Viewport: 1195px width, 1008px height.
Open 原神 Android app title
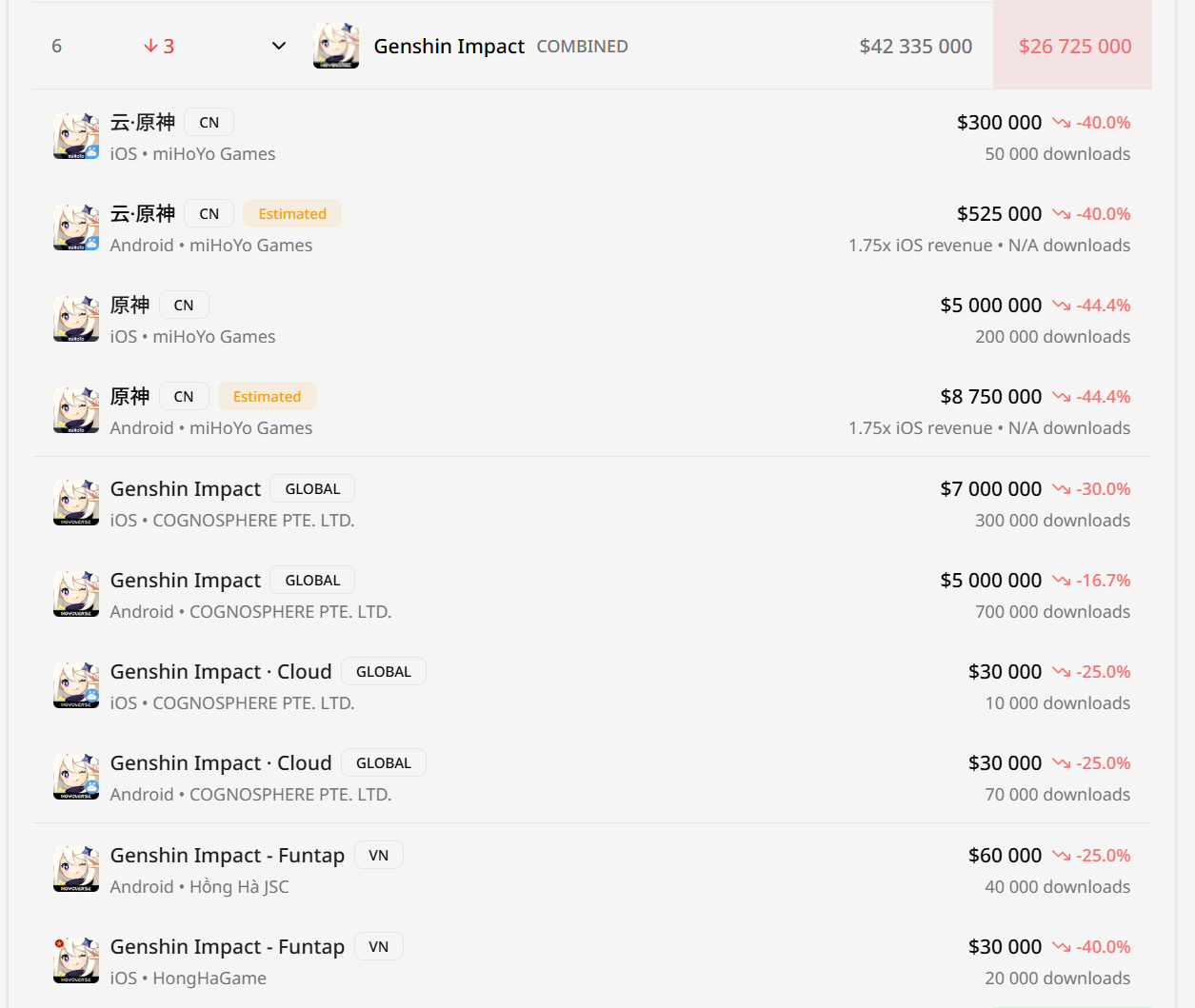pos(130,396)
